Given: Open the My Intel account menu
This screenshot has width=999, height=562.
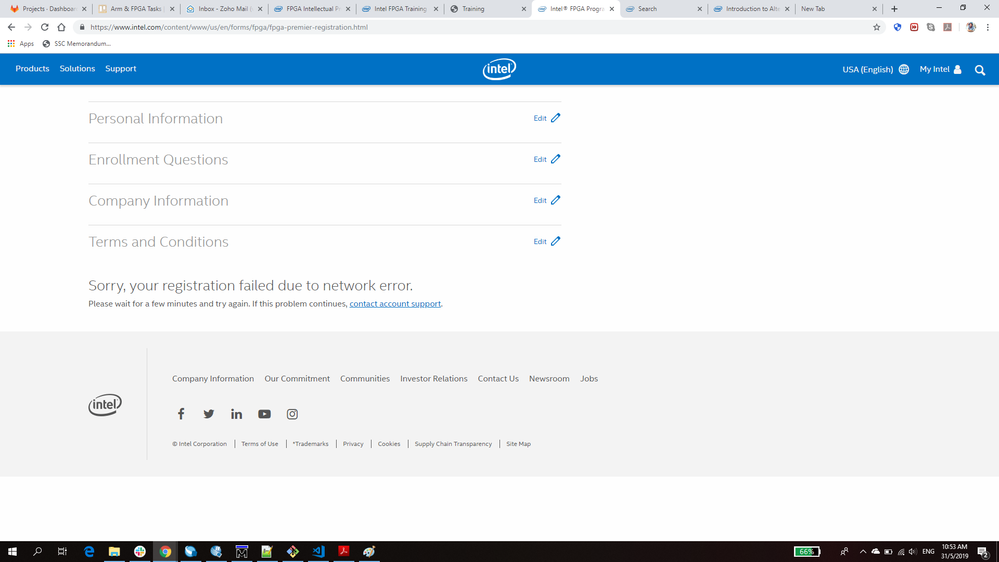Looking at the screenshot, I should click(x=940, y=69).
